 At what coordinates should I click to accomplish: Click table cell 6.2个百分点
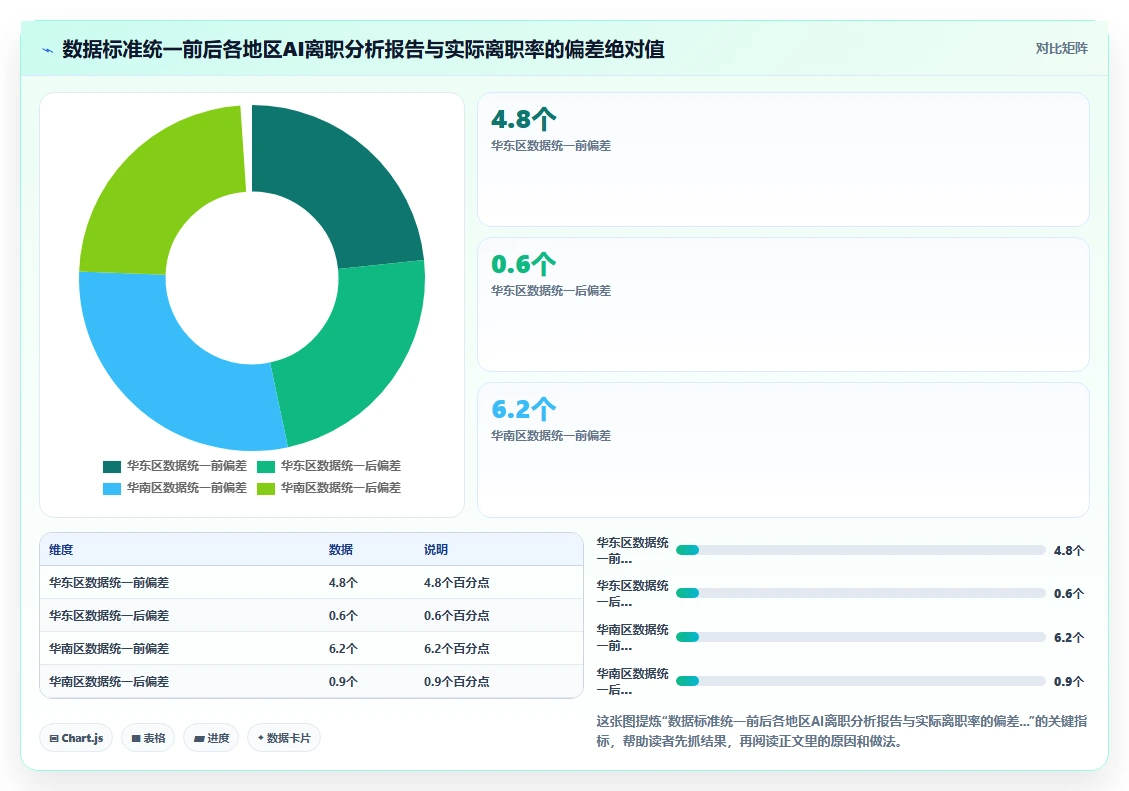456,648
